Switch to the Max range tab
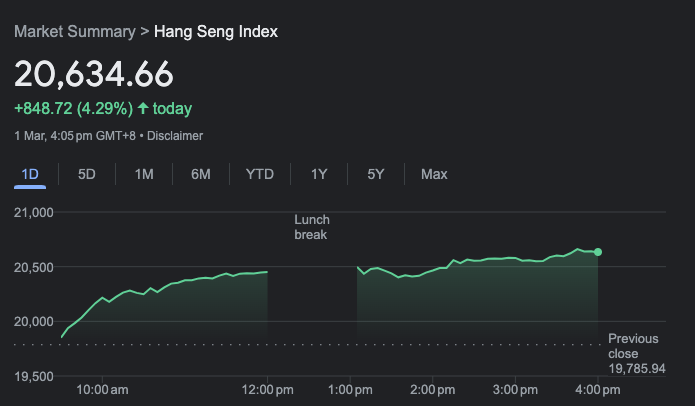 click(x=434, y=174)
